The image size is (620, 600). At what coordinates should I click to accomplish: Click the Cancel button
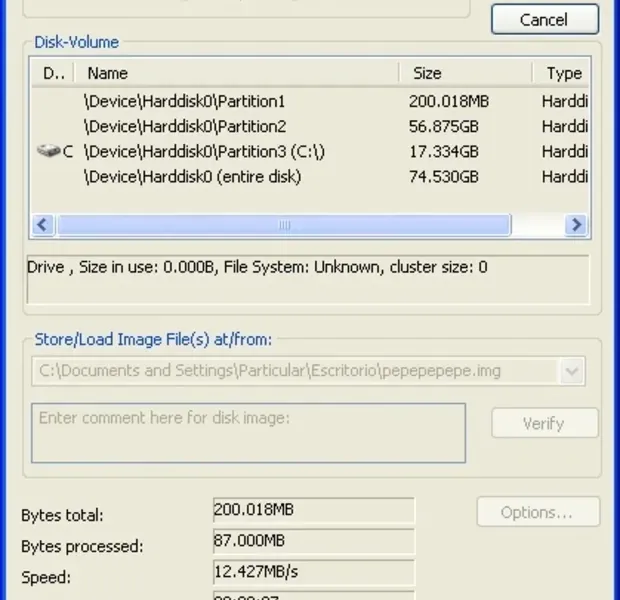[545, 19]
